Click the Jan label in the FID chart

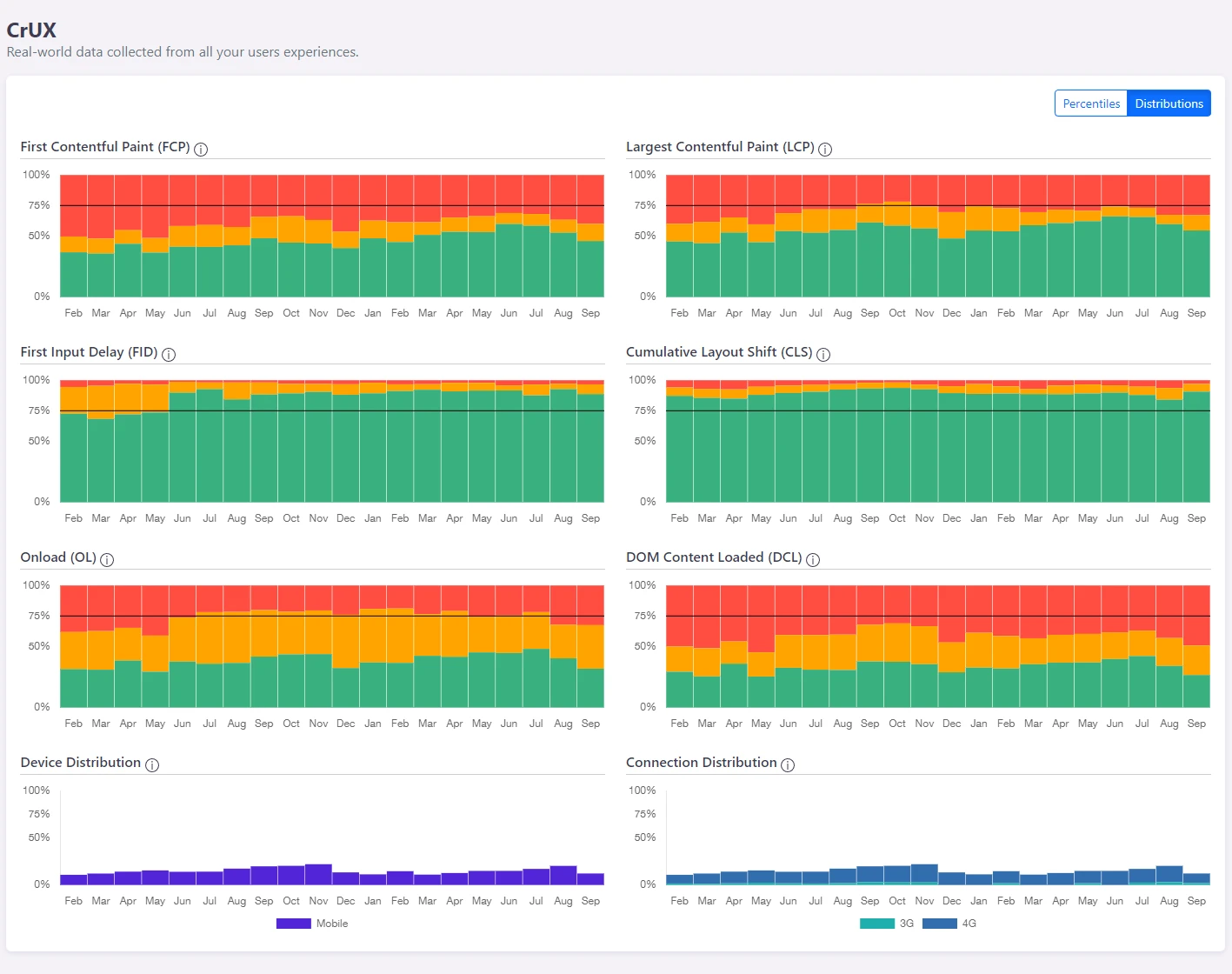point(373,518)
